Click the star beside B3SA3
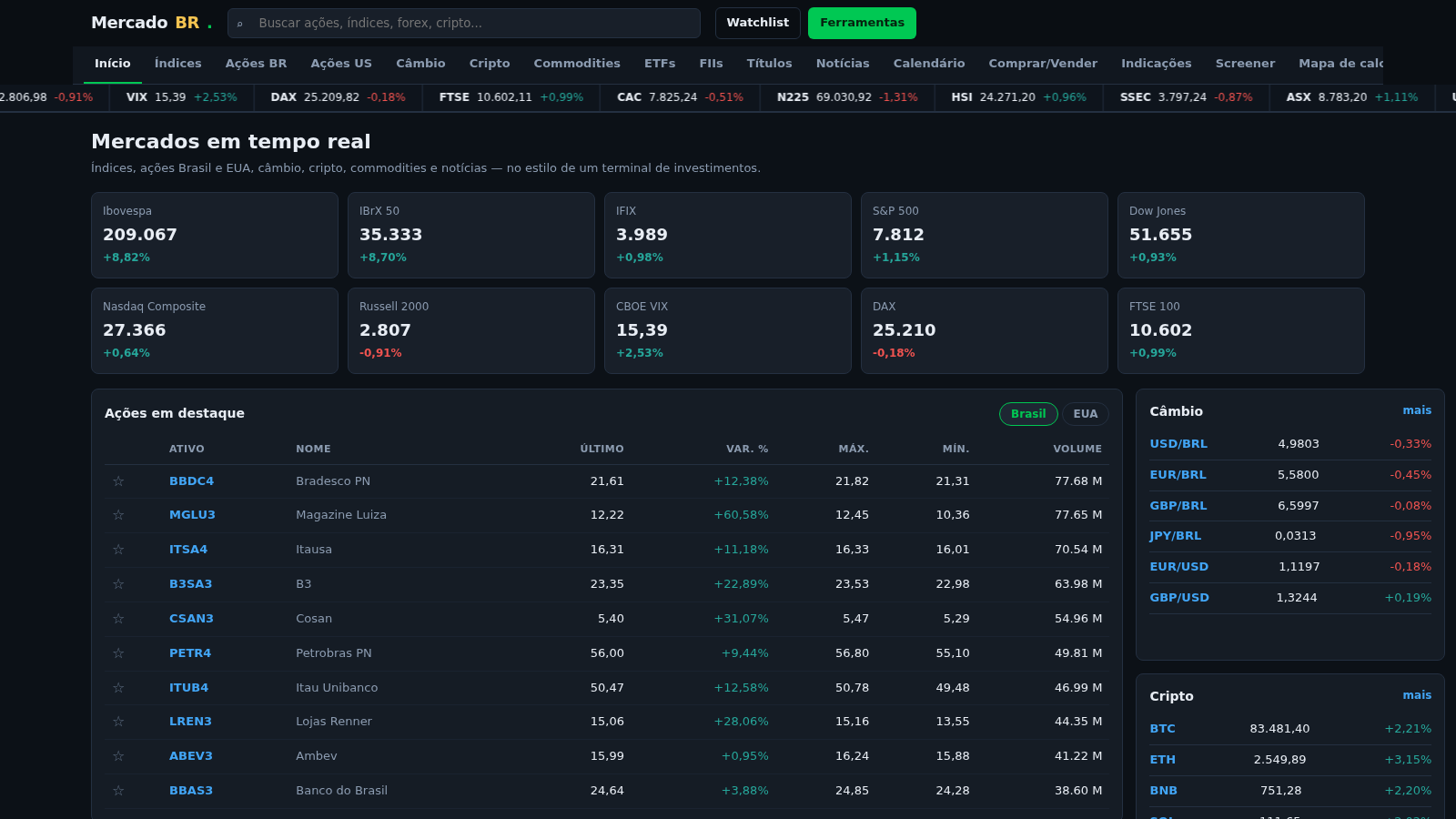1456x819 pixels. click(x=118, y=584)
